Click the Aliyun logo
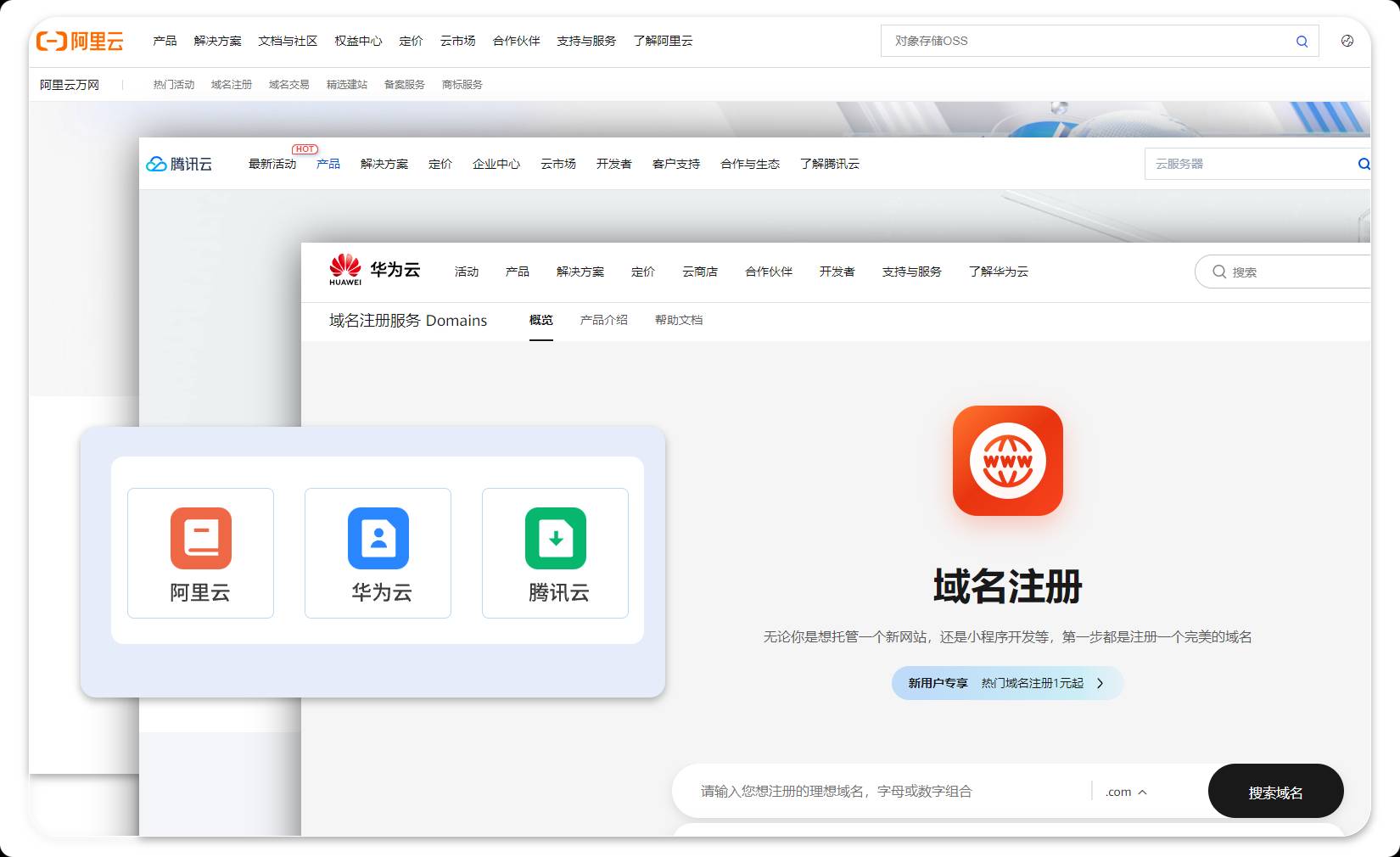1400x857 pixels. click(80, 41)
